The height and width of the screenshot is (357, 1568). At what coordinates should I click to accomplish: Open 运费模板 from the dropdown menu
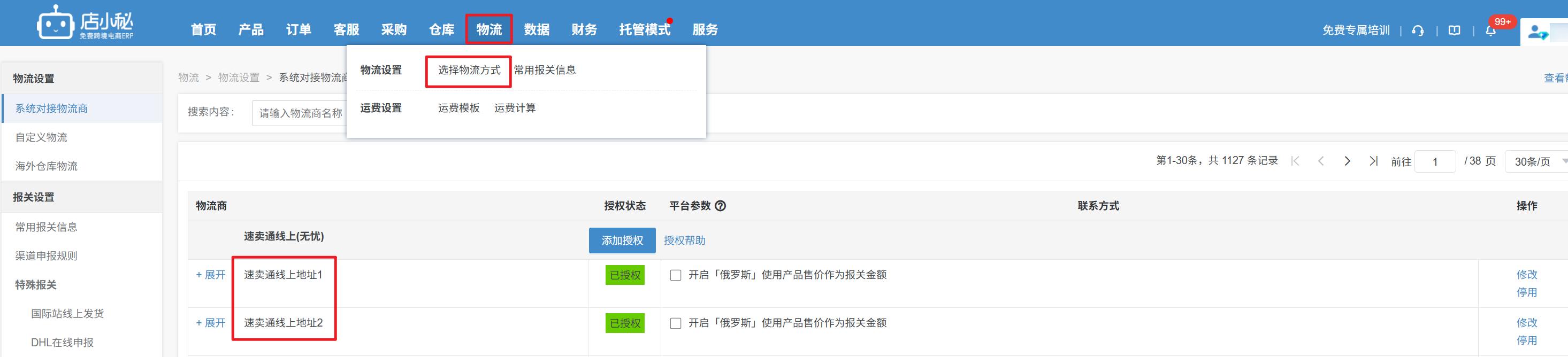pyautogui.click(x=458, y=108)
